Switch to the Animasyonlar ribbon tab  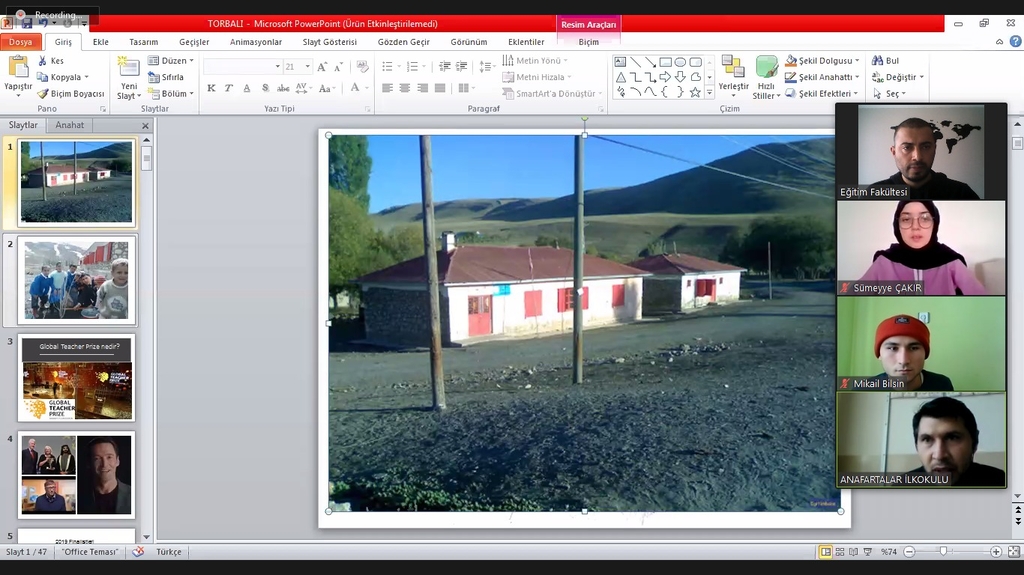coord(256,42)
